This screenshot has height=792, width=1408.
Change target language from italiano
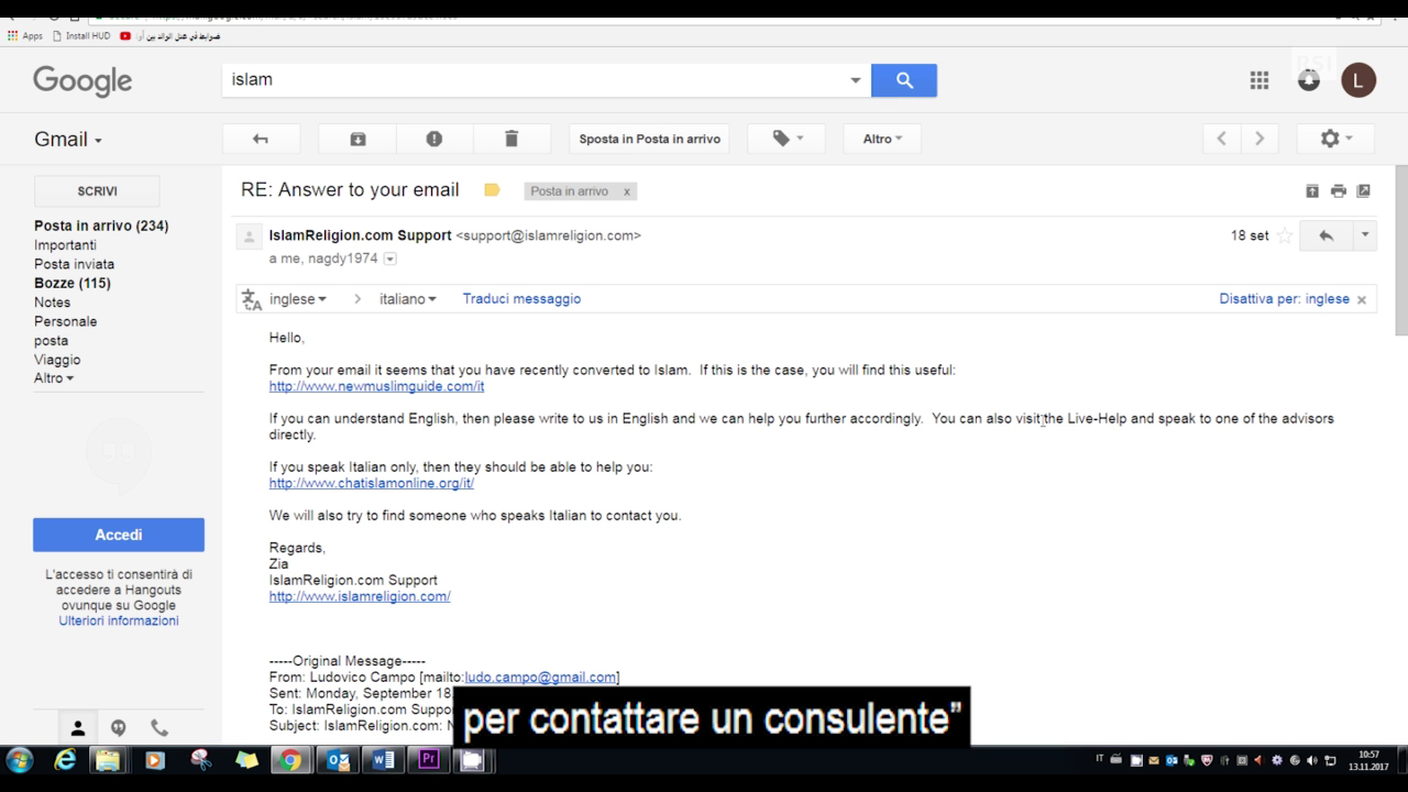pos(408,299)
